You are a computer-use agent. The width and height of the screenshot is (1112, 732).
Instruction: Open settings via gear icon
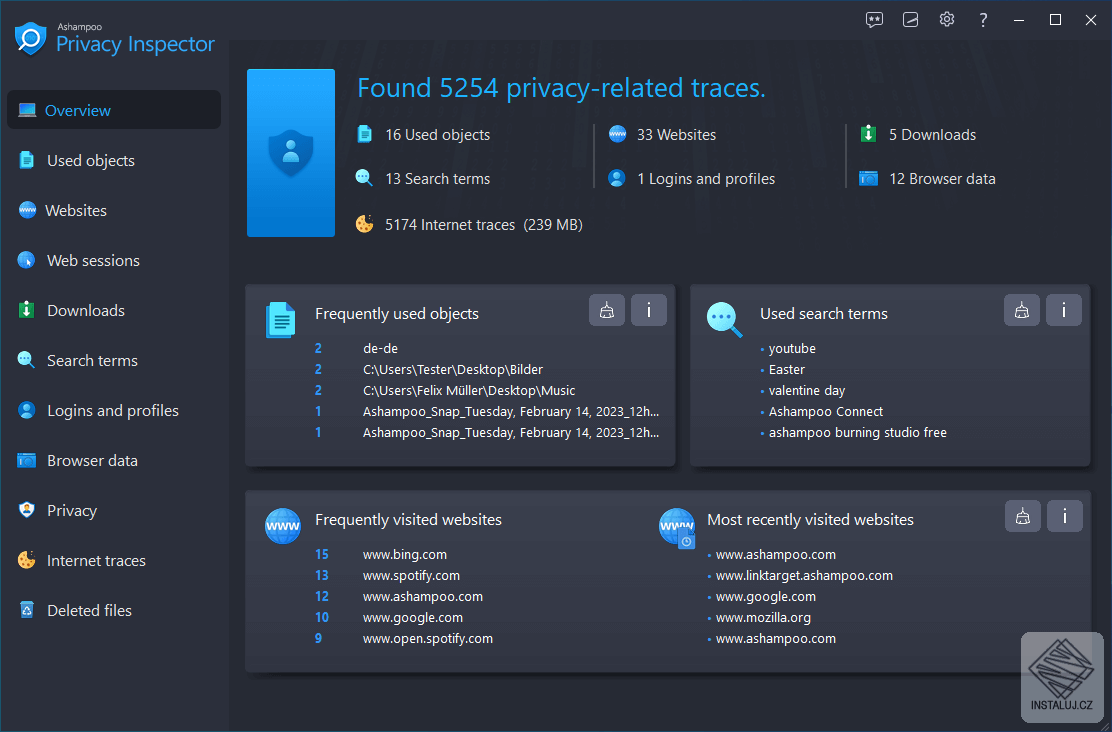pos(947,19)
